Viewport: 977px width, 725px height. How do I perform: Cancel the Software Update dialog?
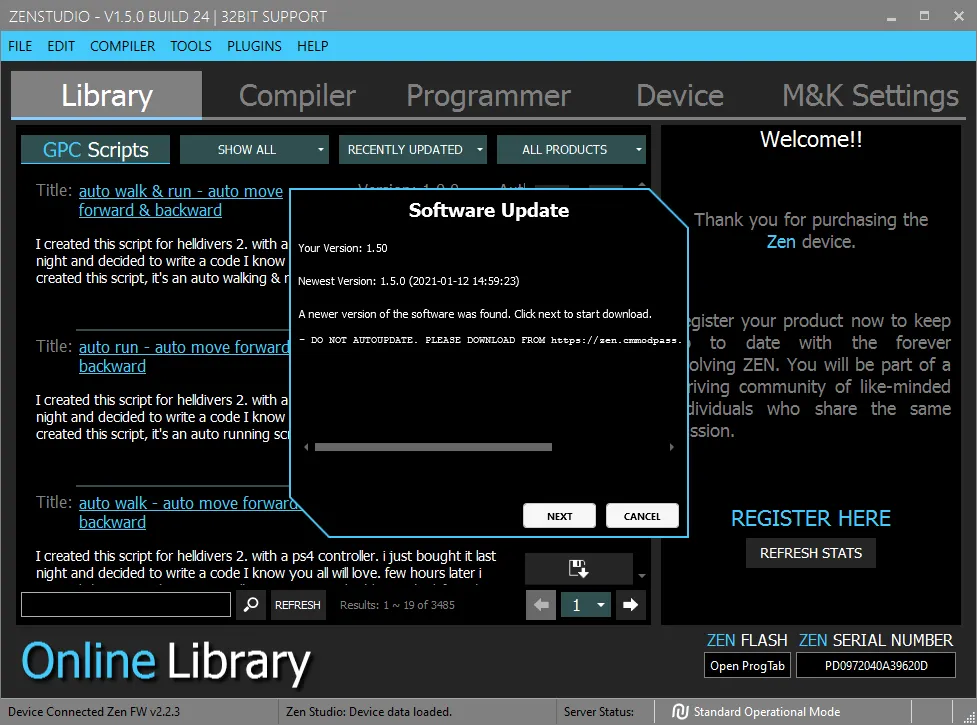click(x=642, y=516)
